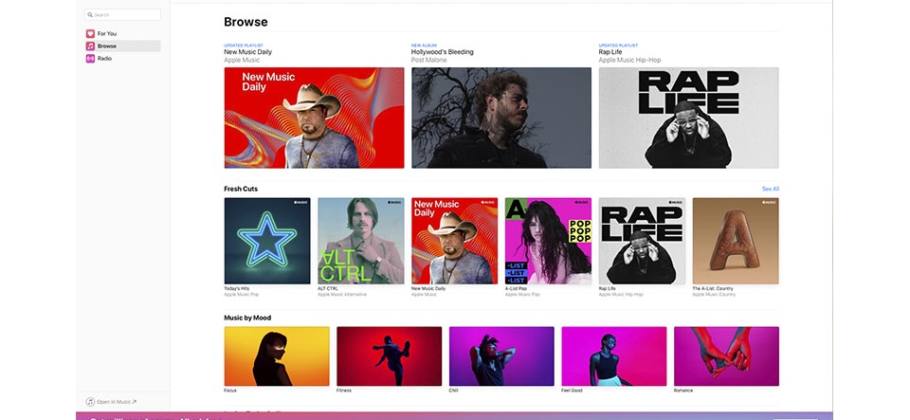Click Post Malone artist name
This screenshot has height=420, width=910.
point(429,60)
